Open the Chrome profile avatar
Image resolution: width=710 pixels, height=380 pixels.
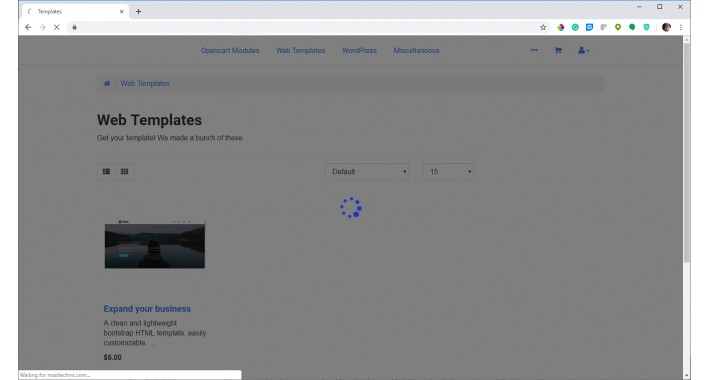point(666,27)
